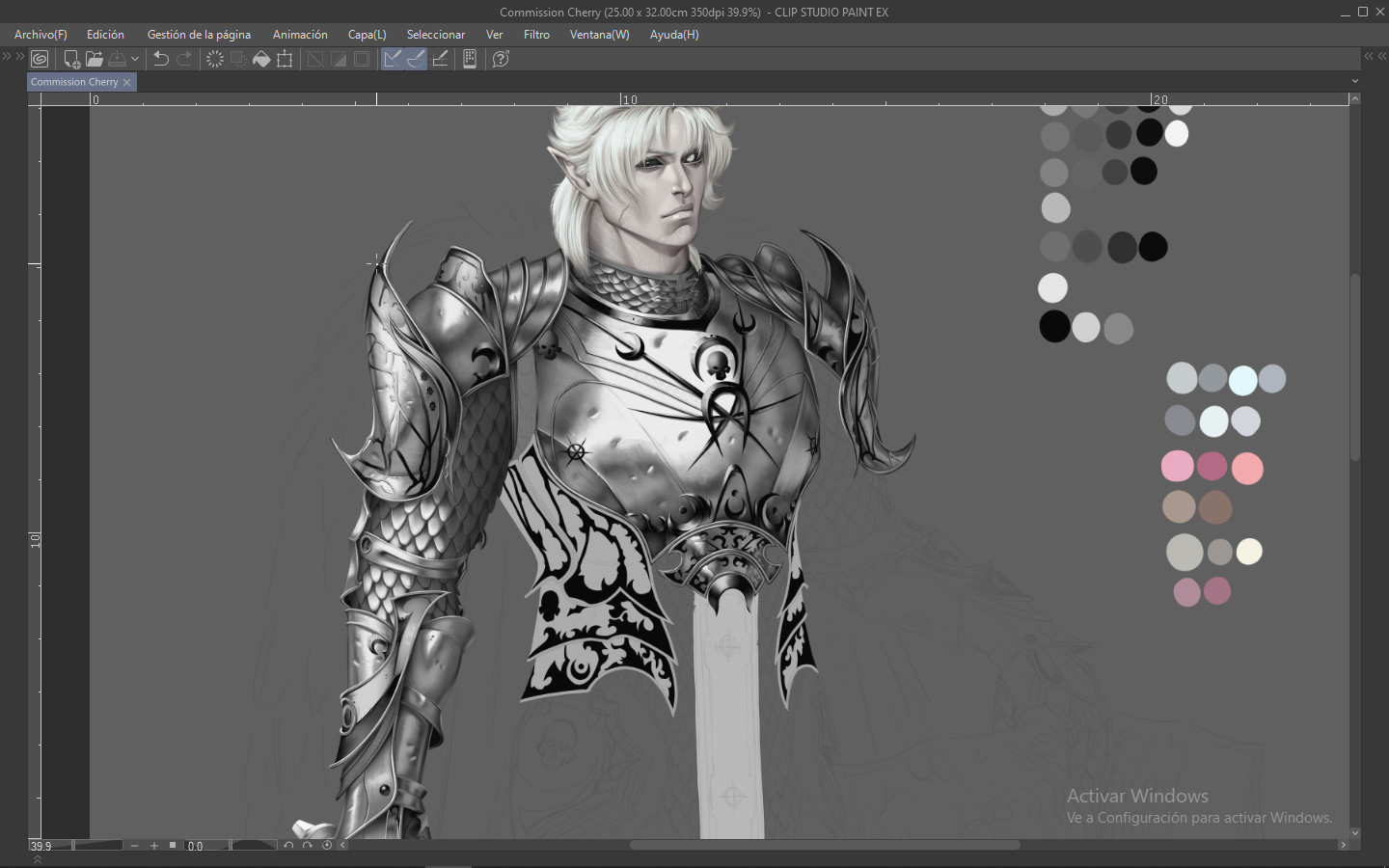
Task: Expand the bottom-left double chevron panel
Action: point(38,859)
